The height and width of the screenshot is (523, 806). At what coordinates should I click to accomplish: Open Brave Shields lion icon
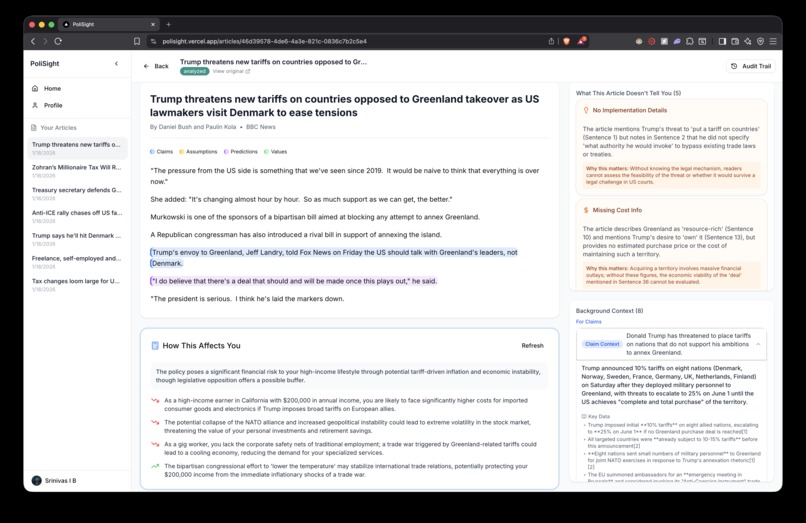(x=566, y=41)
